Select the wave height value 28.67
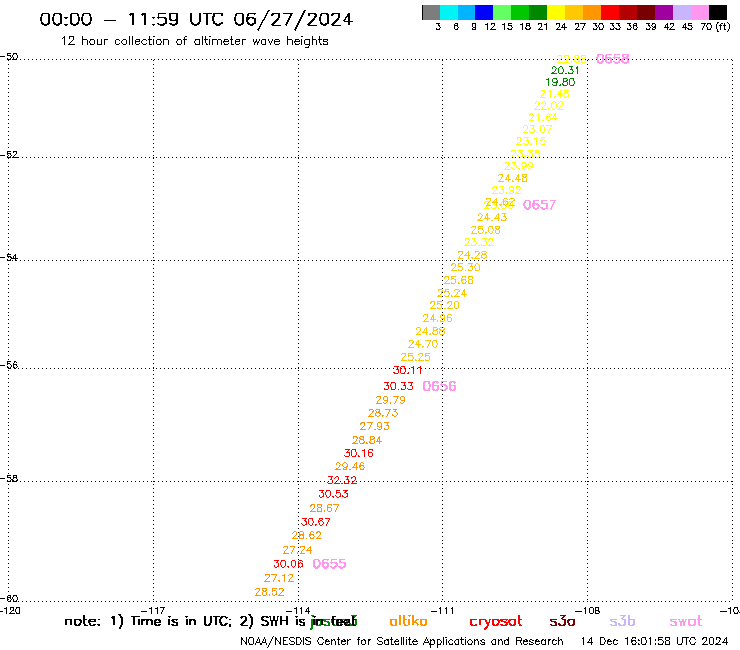This screenshot has width=740, height=650. click(x=324, y=508)
